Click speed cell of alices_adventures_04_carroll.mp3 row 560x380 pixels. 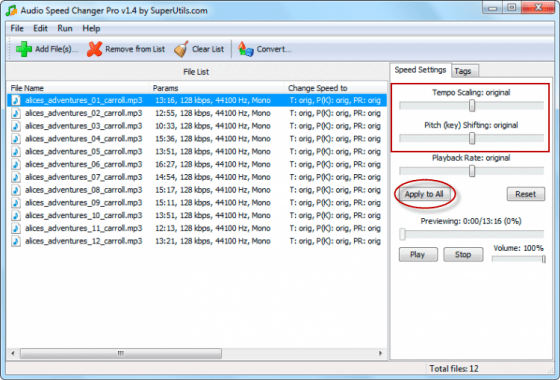click(x=335, y=139)
